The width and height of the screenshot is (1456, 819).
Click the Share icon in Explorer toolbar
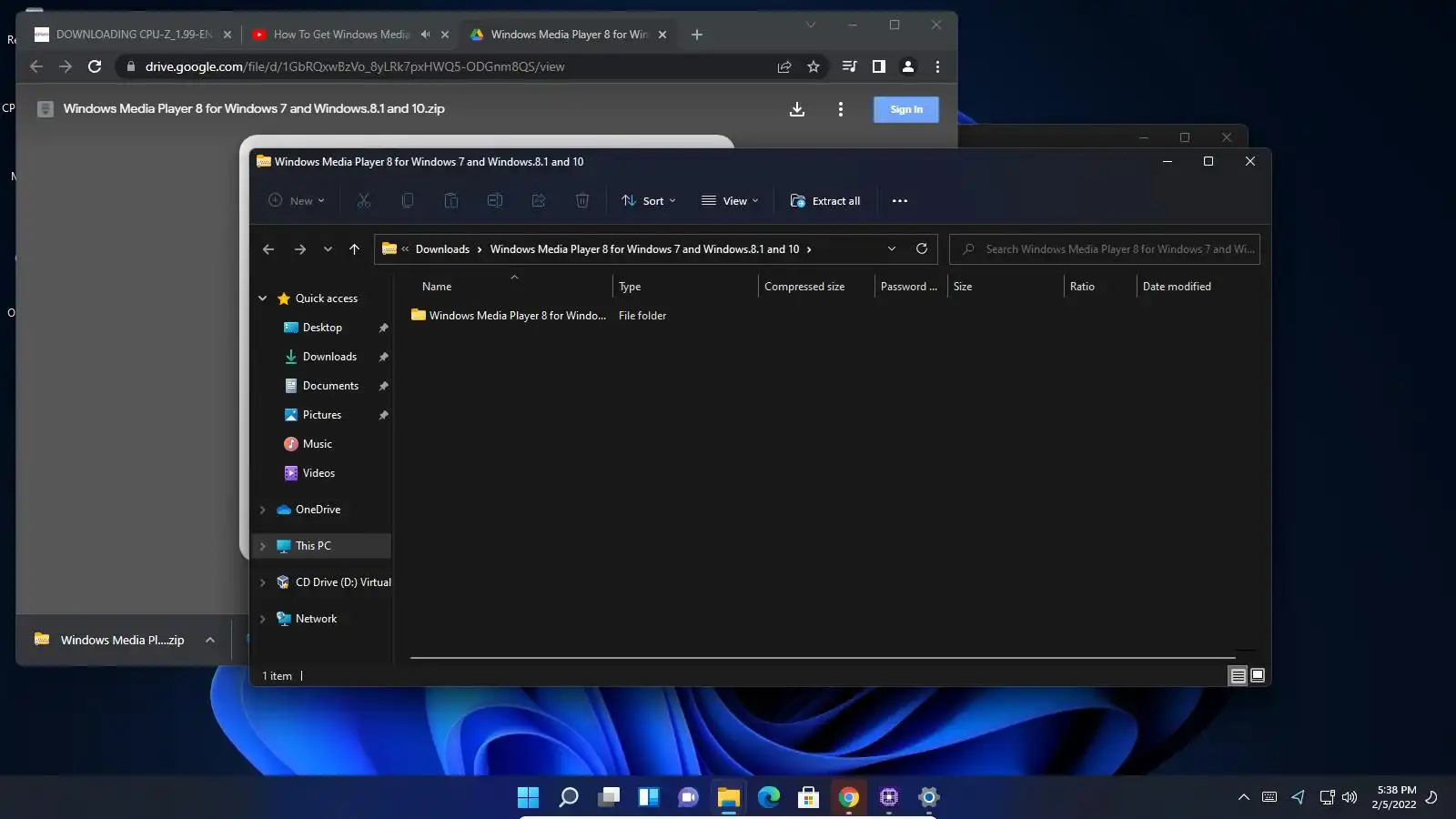(539, 201)
